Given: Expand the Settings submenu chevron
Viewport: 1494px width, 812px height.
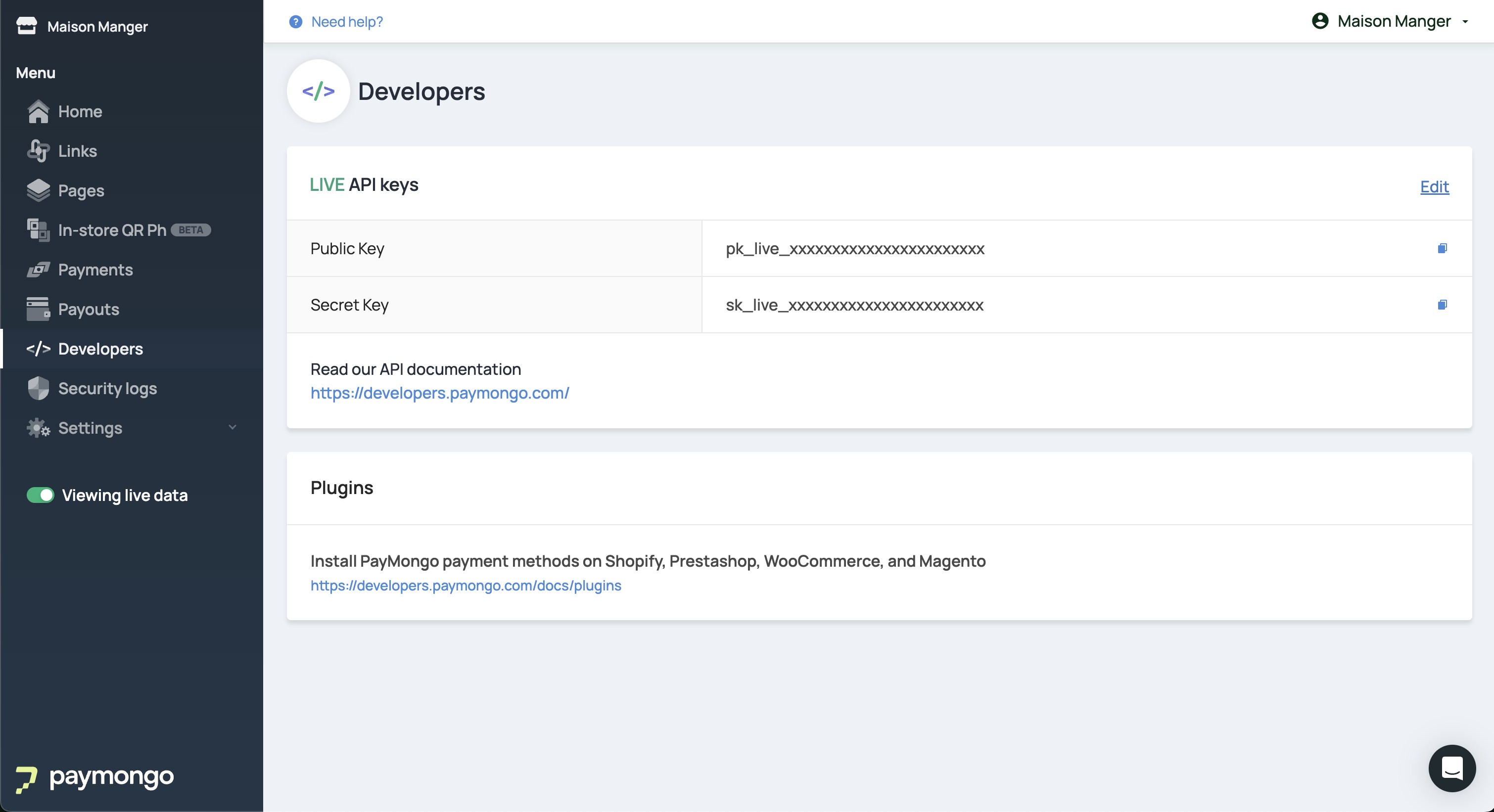Looking at the screenshot, I should [x=233, y=428].
